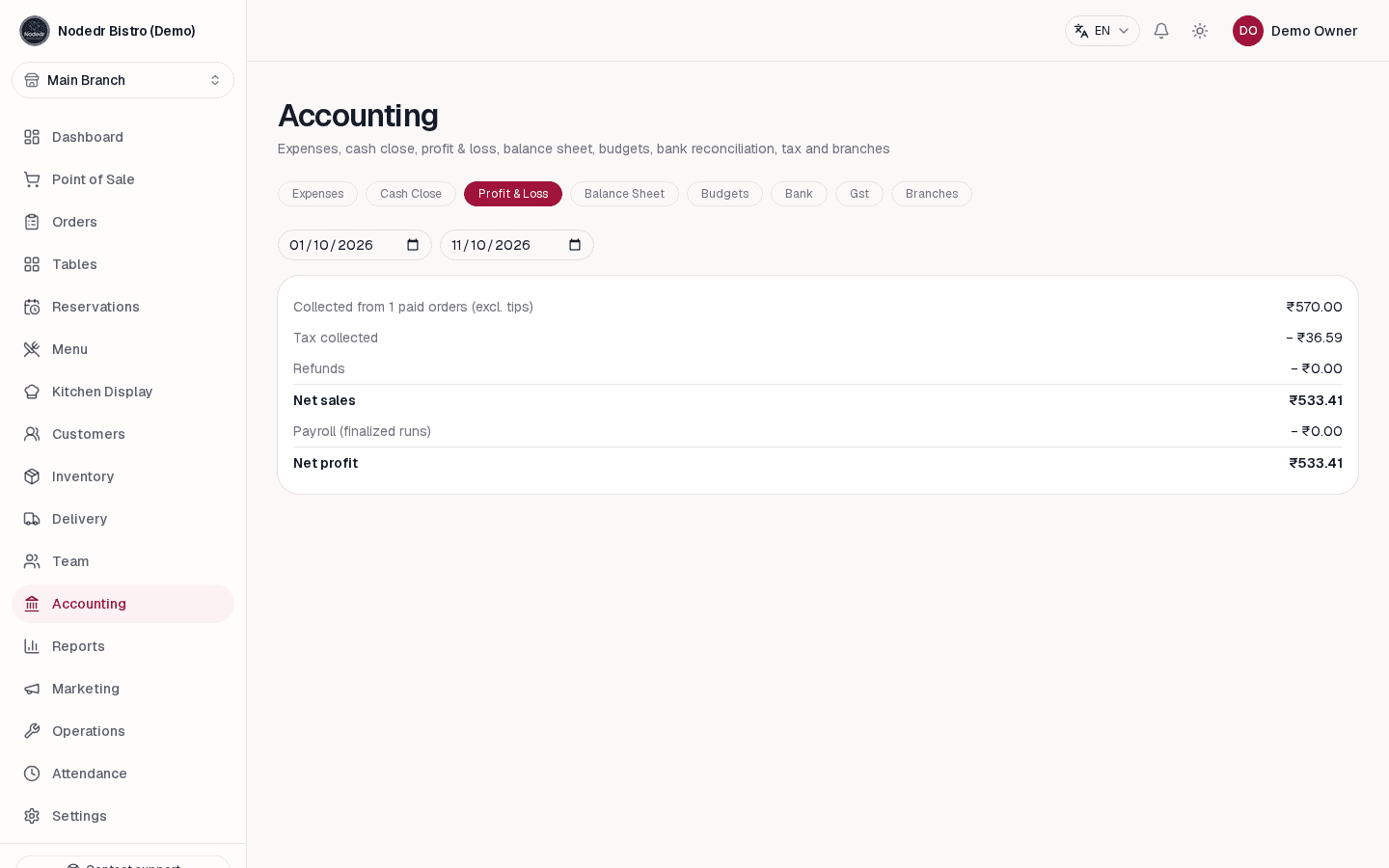Viewport: 1389px width, 868px height.
Task: Switch to the Balance Sheet tab
Action: pyautogui.click(x=624, y=194)
